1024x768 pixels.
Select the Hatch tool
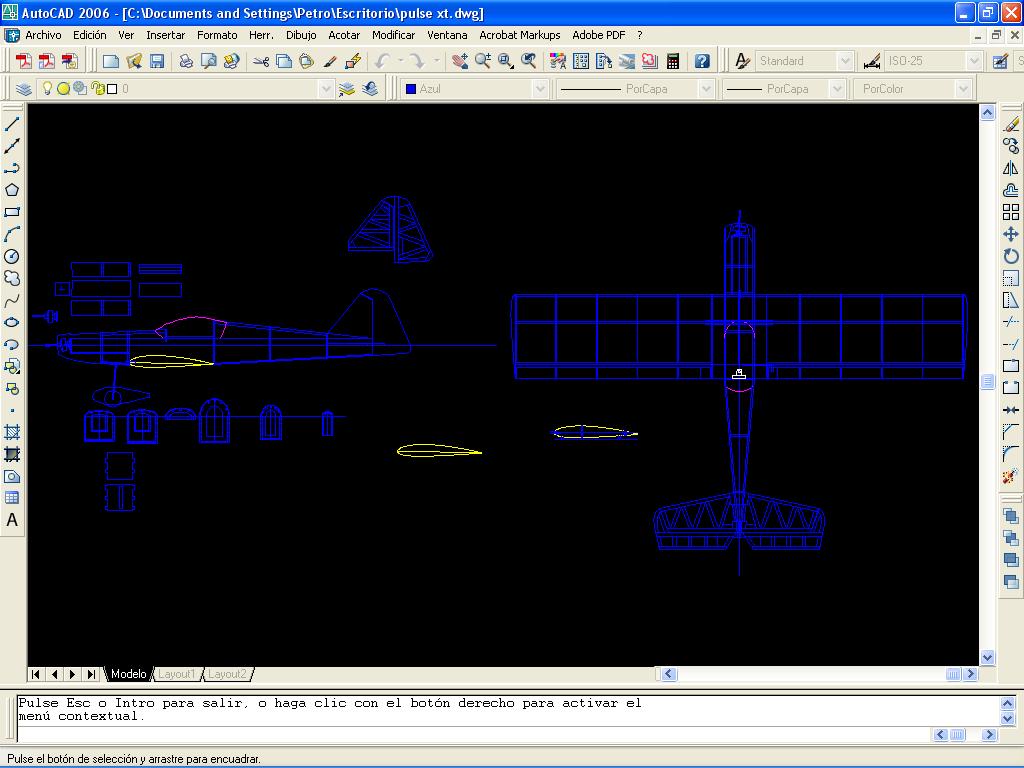(x=12, y=432)
